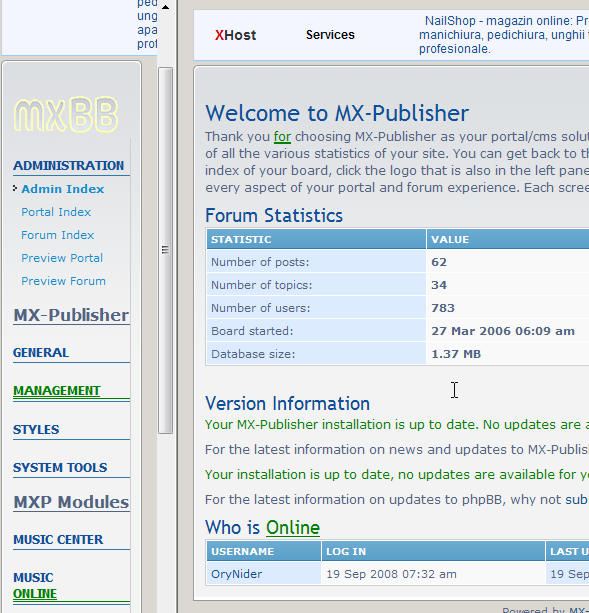Click the 'Version Information' heading
The width and height of the screenshot is (589, 613).
pos(287,403)
